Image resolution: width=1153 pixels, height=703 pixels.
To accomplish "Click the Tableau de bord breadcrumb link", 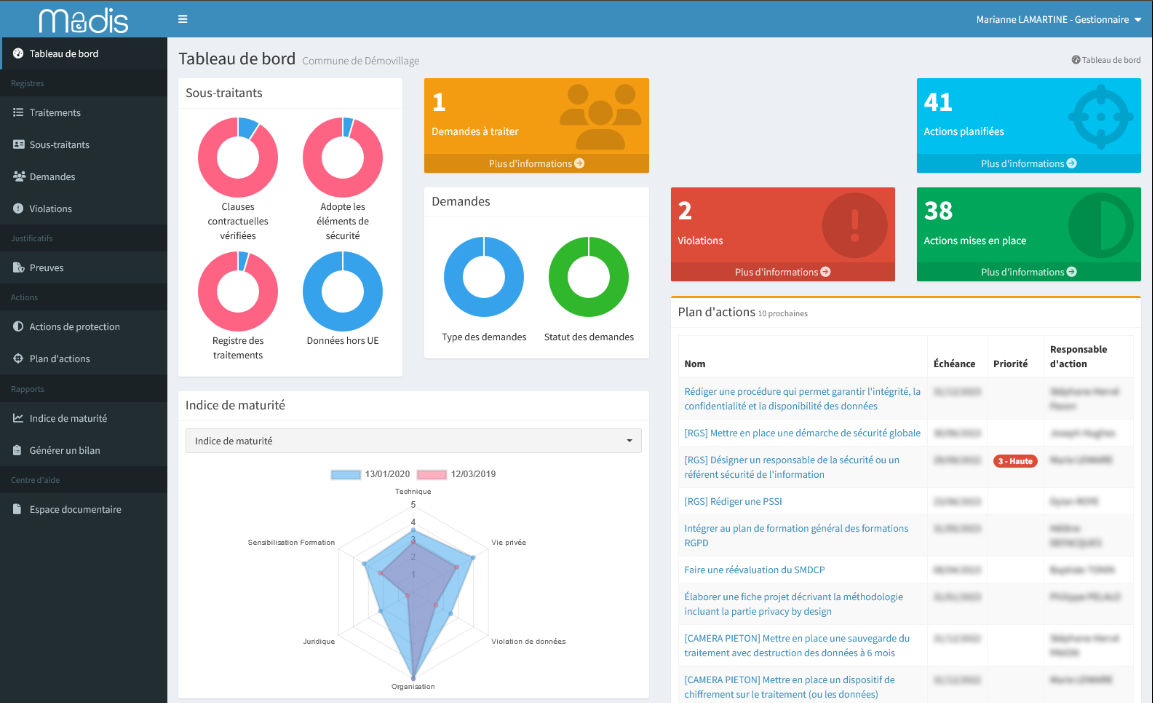I will tap(1106, 60).
